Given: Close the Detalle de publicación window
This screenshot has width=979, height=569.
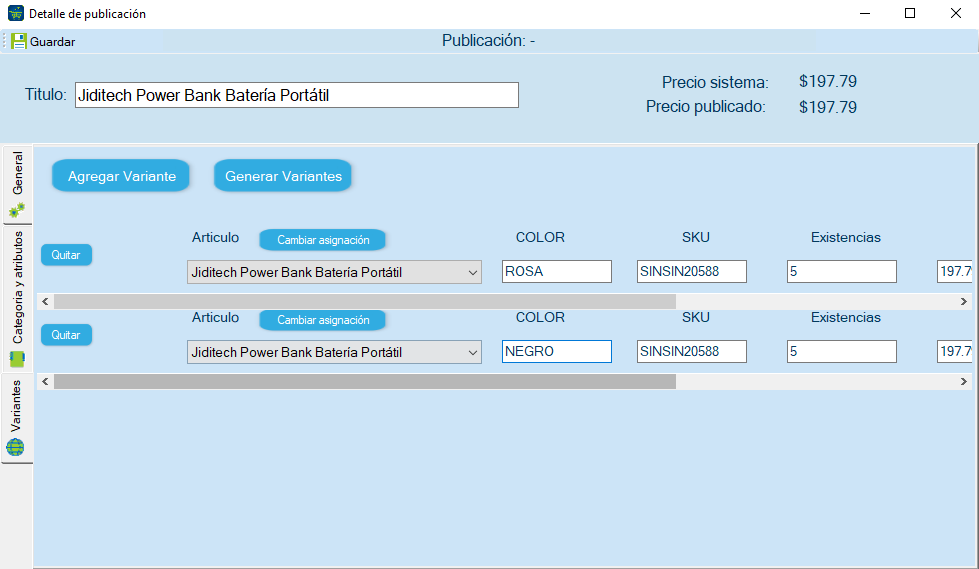Looking at the screenshot, I should tap(956, 13).
